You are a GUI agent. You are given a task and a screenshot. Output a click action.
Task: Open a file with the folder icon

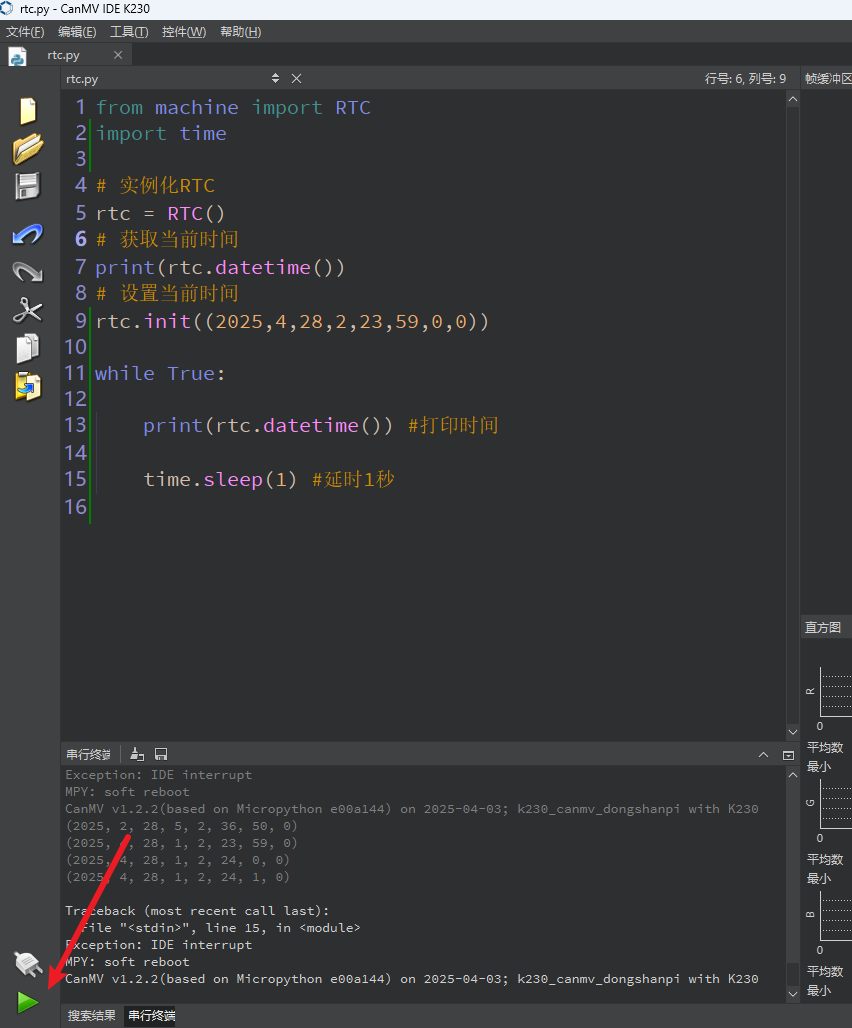pos(28,148)
